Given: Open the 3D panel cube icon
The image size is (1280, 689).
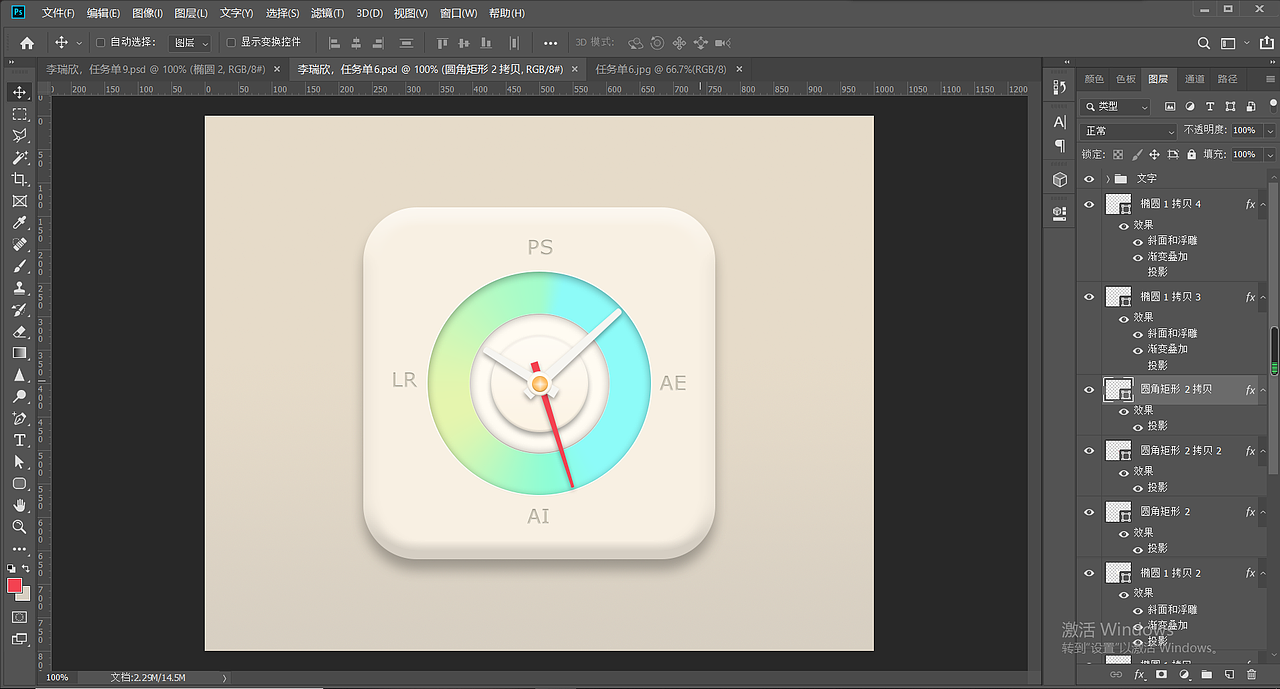Looking at the screenshot, I should click(x=1060, y=179).
